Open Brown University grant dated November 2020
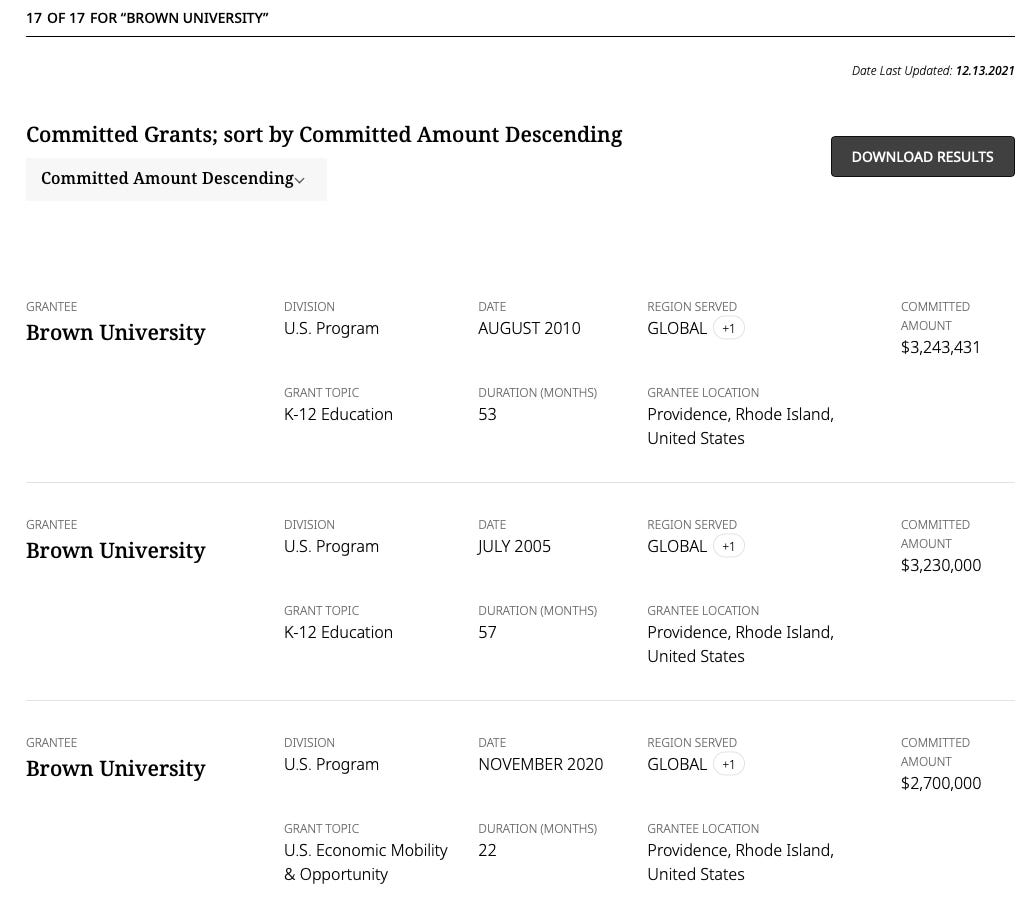The height and width of the screenshot is (902, 1032). [x=116, y=768]
